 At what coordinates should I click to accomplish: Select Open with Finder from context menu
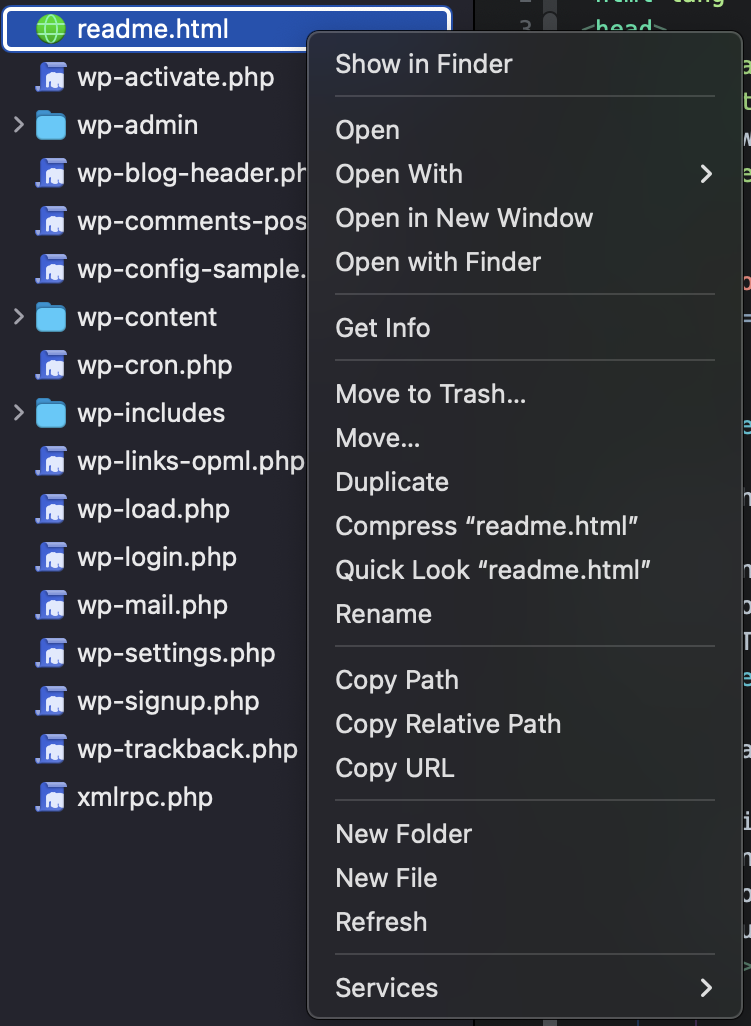[438, 262]
